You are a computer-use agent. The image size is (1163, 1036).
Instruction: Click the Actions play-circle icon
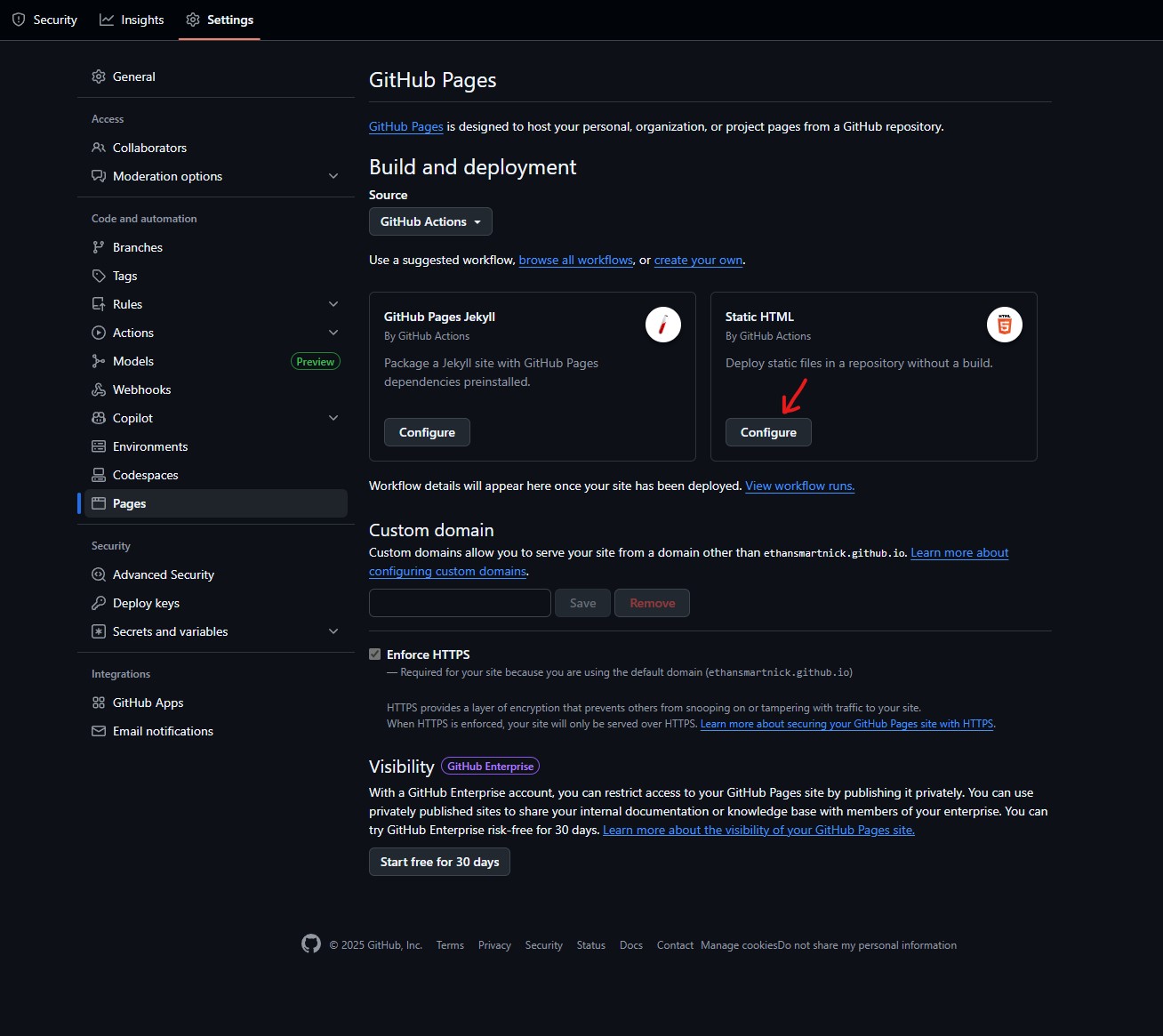coord(99,333)
